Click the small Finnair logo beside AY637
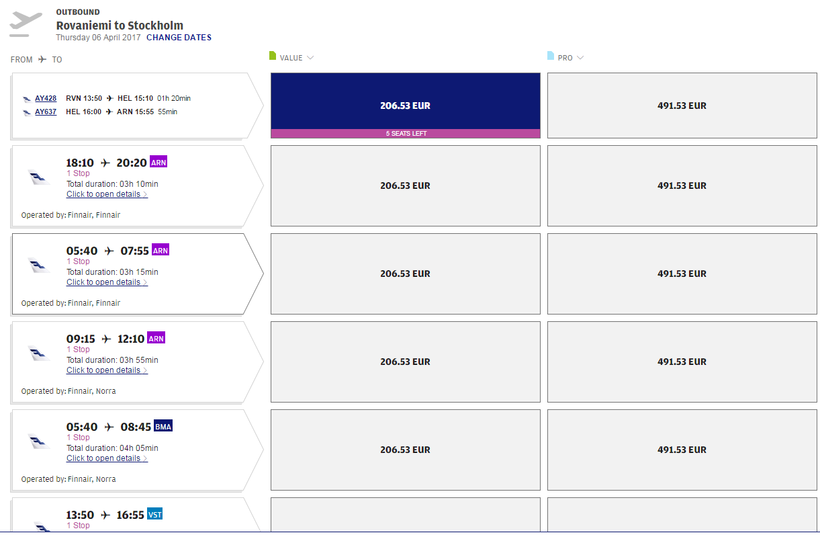Viewport: 820px width, 541px height. tap(27, 112)
